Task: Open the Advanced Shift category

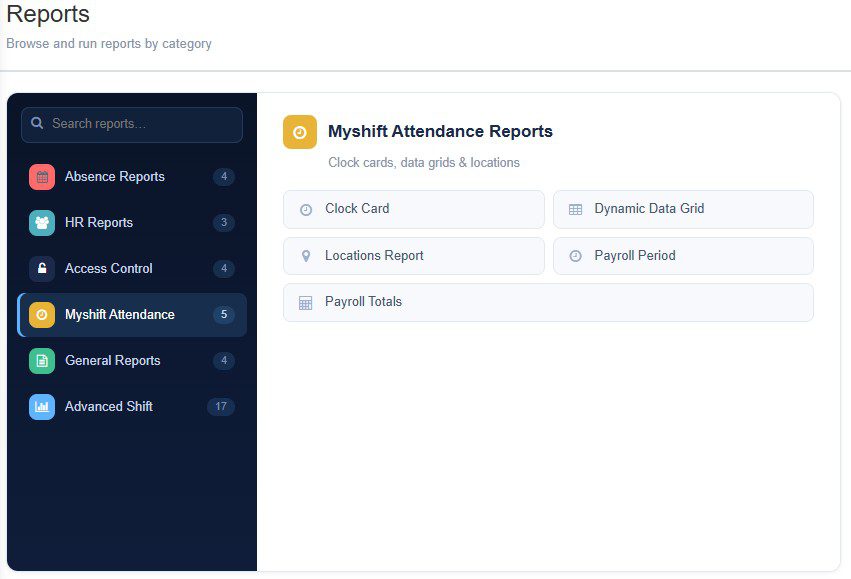Action: pos(132,407)
